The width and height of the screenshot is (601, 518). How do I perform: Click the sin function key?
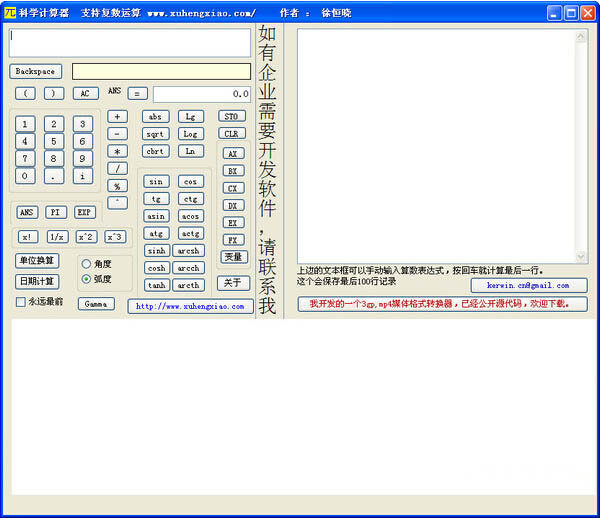coord(156,182)
